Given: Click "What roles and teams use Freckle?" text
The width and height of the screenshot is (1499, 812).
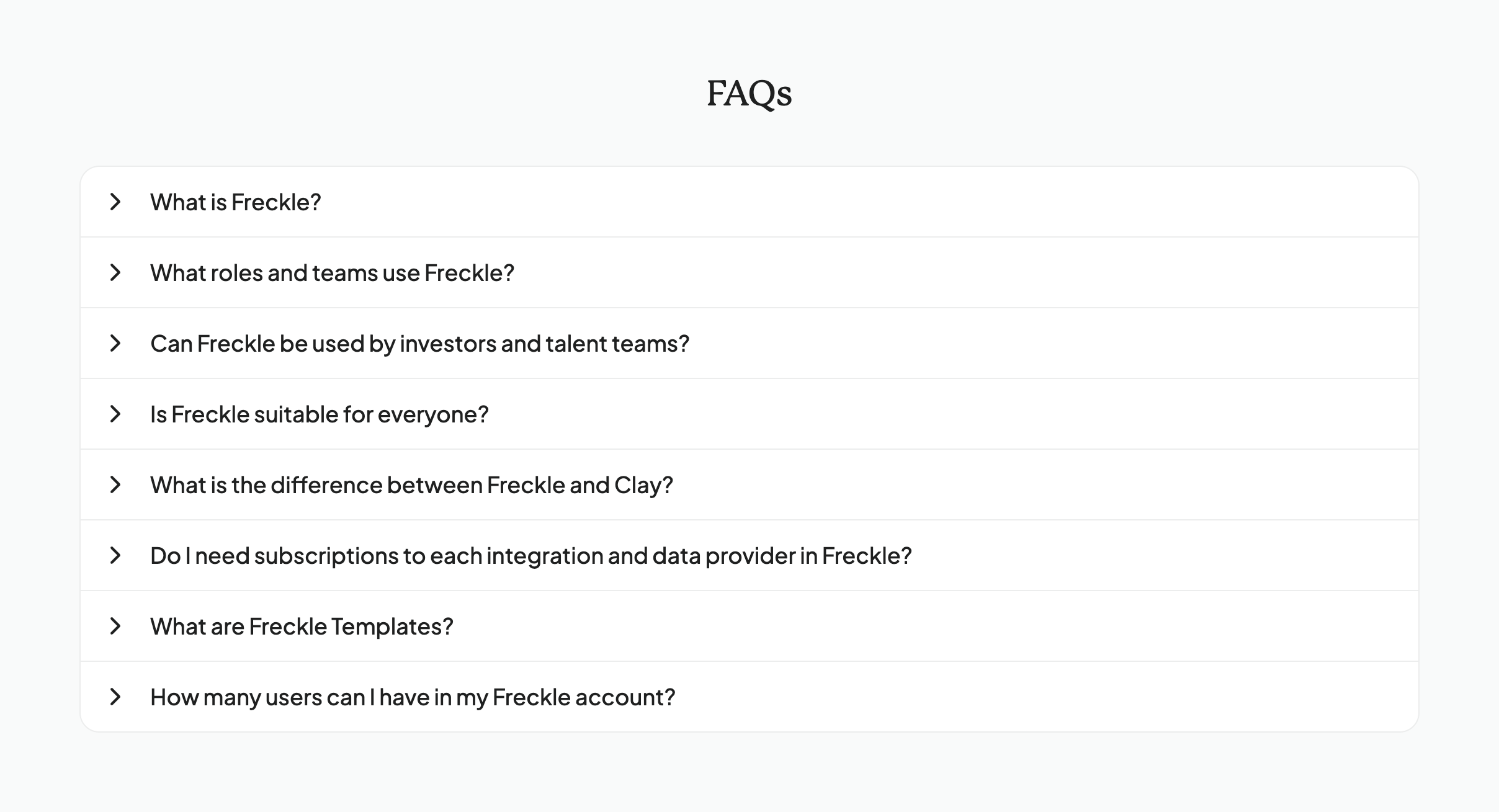Looking at the screenshot, I should click(332, 273).
